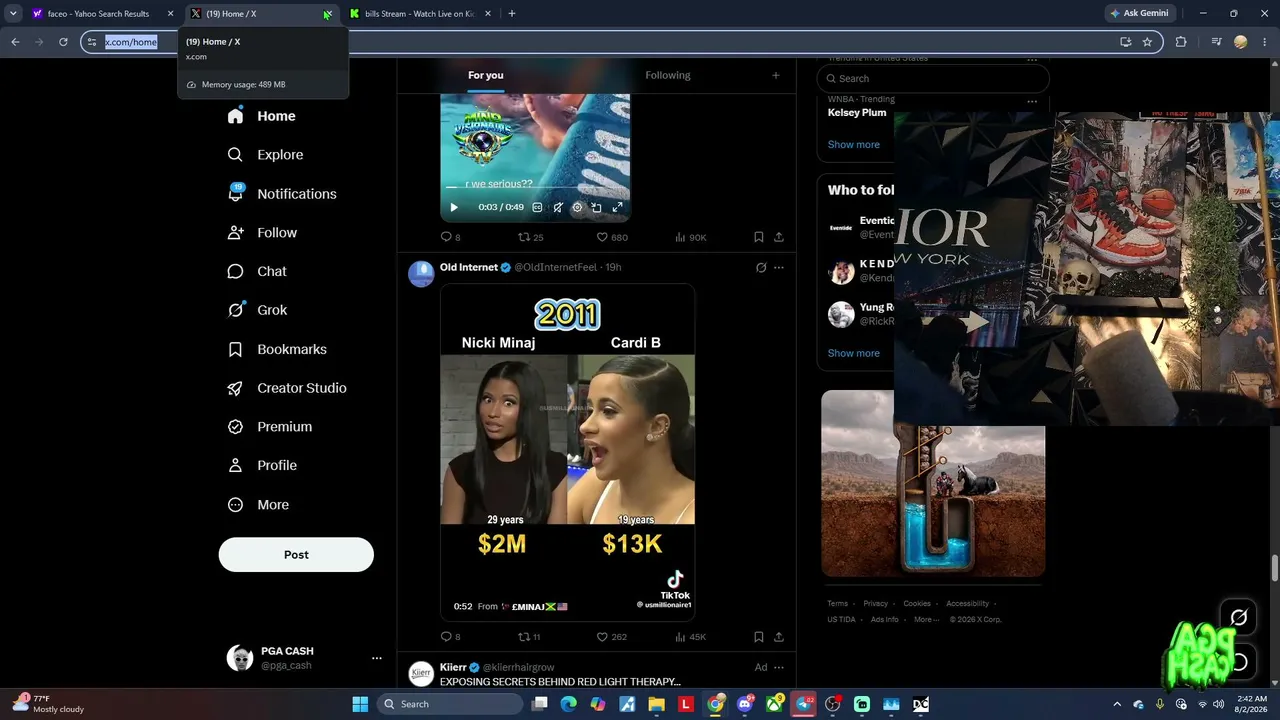This screenshot has height=720, width=1280.
Task: Open more options on Kiierr ad
Action: [779, 668]
